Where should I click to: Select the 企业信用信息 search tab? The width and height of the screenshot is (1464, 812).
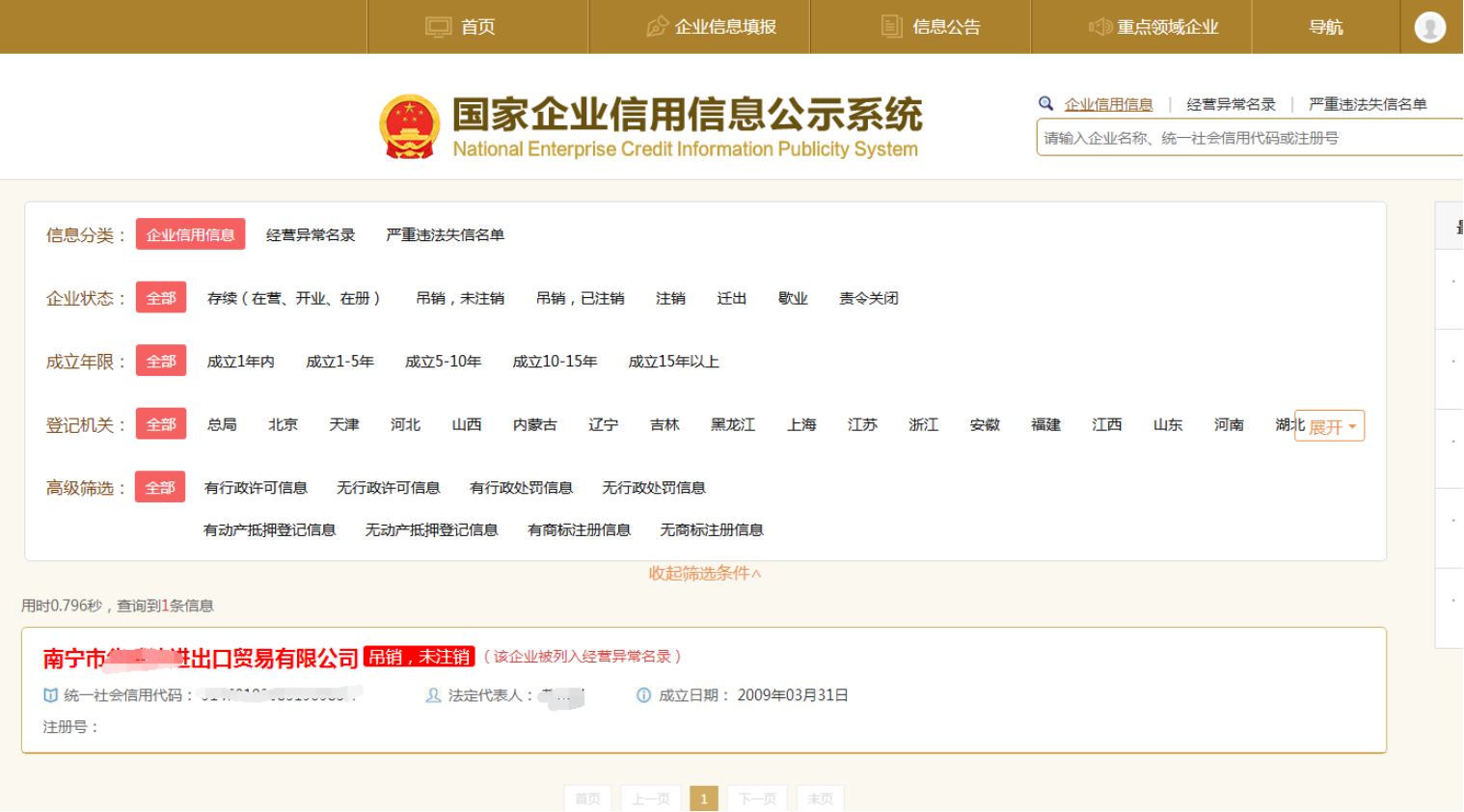pyautogui.click(x=1108, y=104)
